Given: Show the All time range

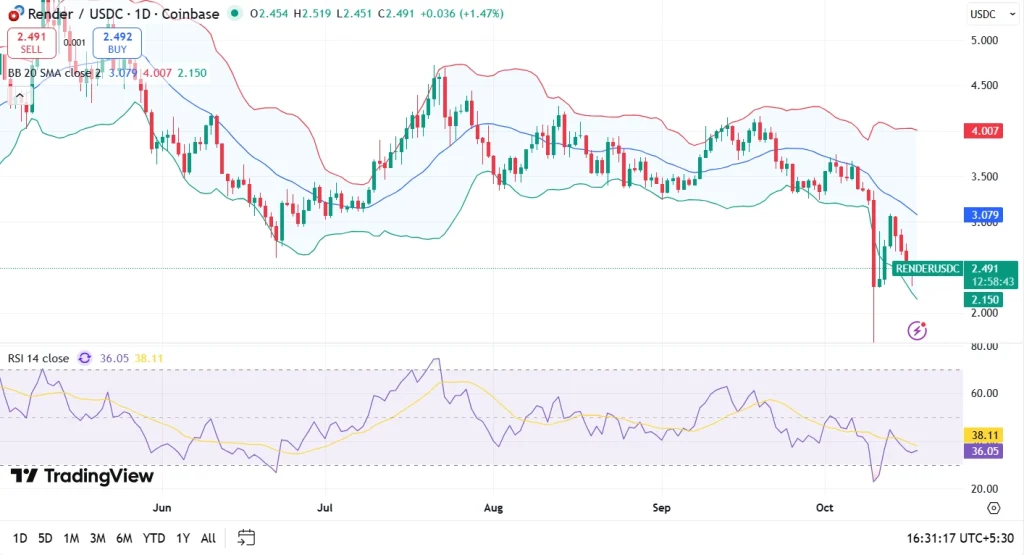Looking at the screenshot, I should tap(208, 538).
